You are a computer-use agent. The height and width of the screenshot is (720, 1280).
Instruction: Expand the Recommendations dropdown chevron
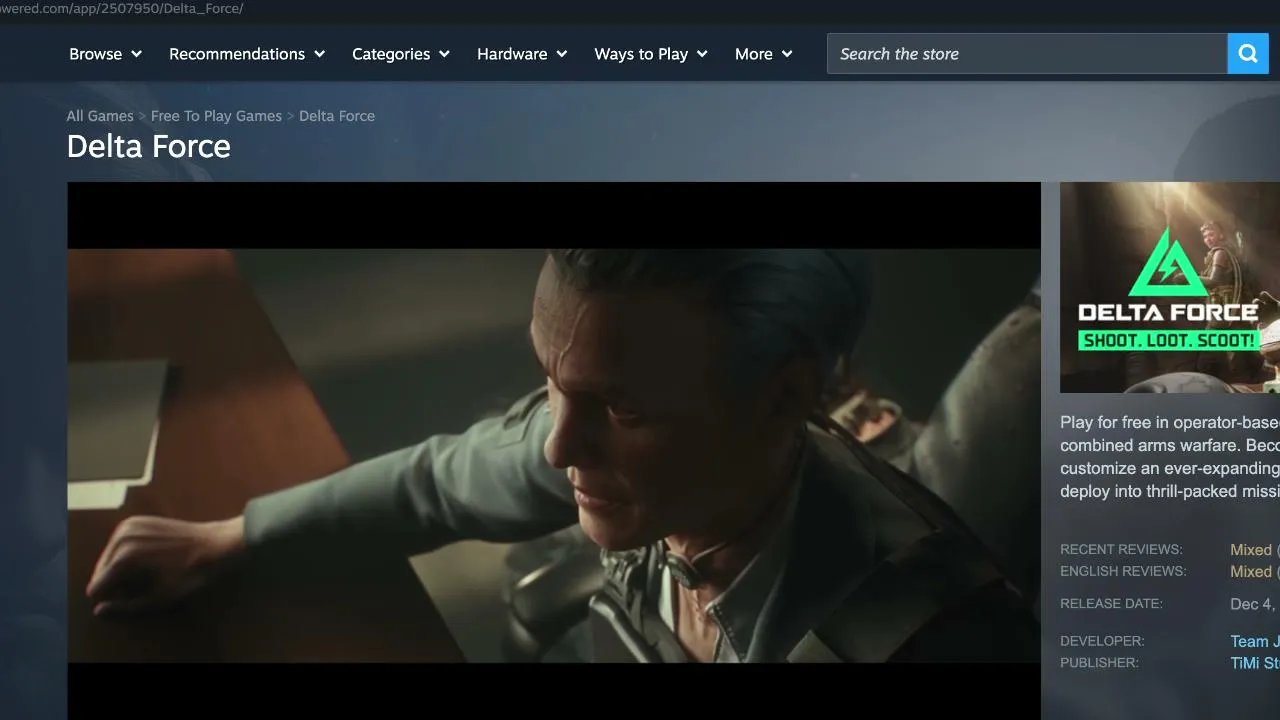coord(320,54)
